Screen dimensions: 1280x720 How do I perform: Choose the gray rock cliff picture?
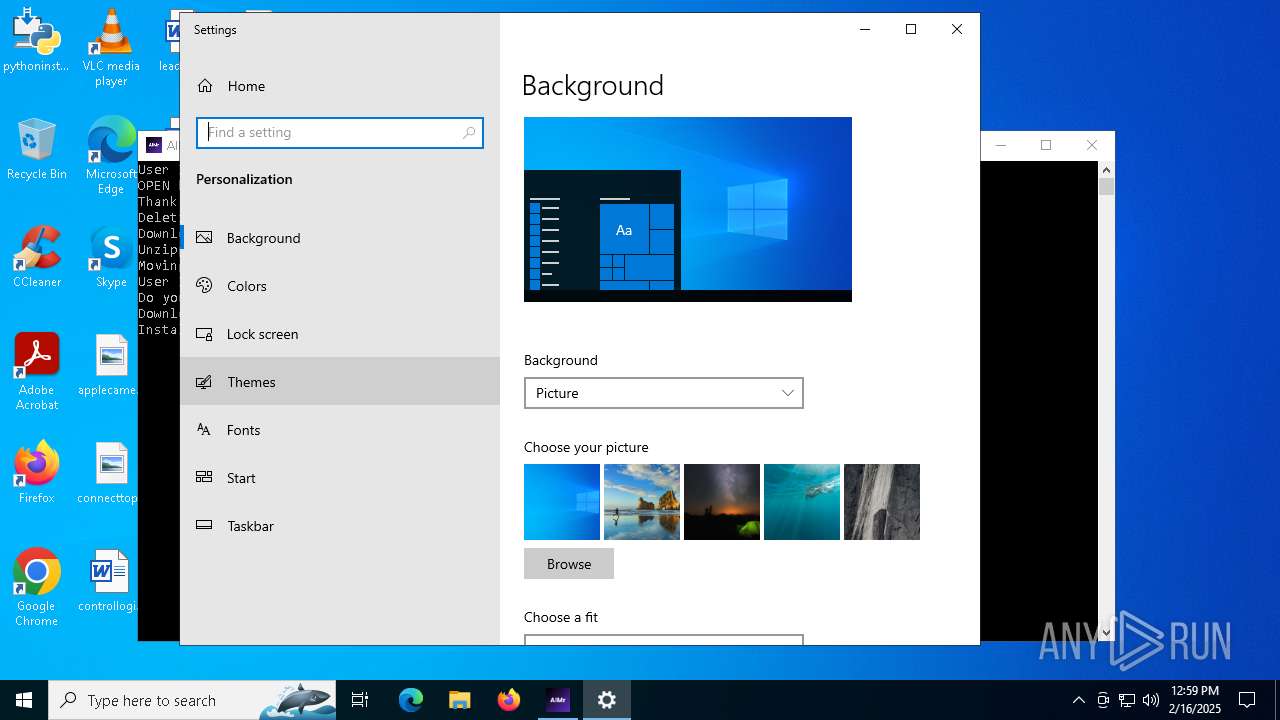click(882, 502)
